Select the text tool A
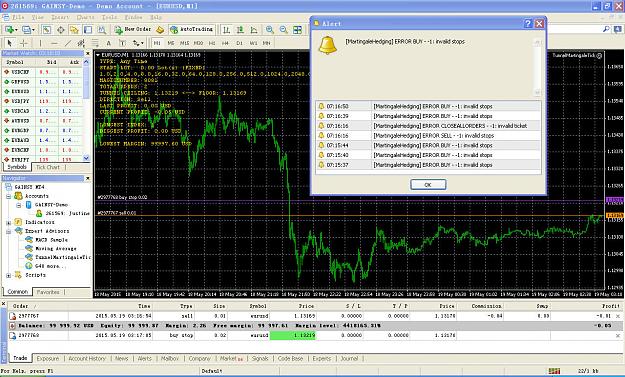This screenshot has height=377, width=625. click(108, 43)
